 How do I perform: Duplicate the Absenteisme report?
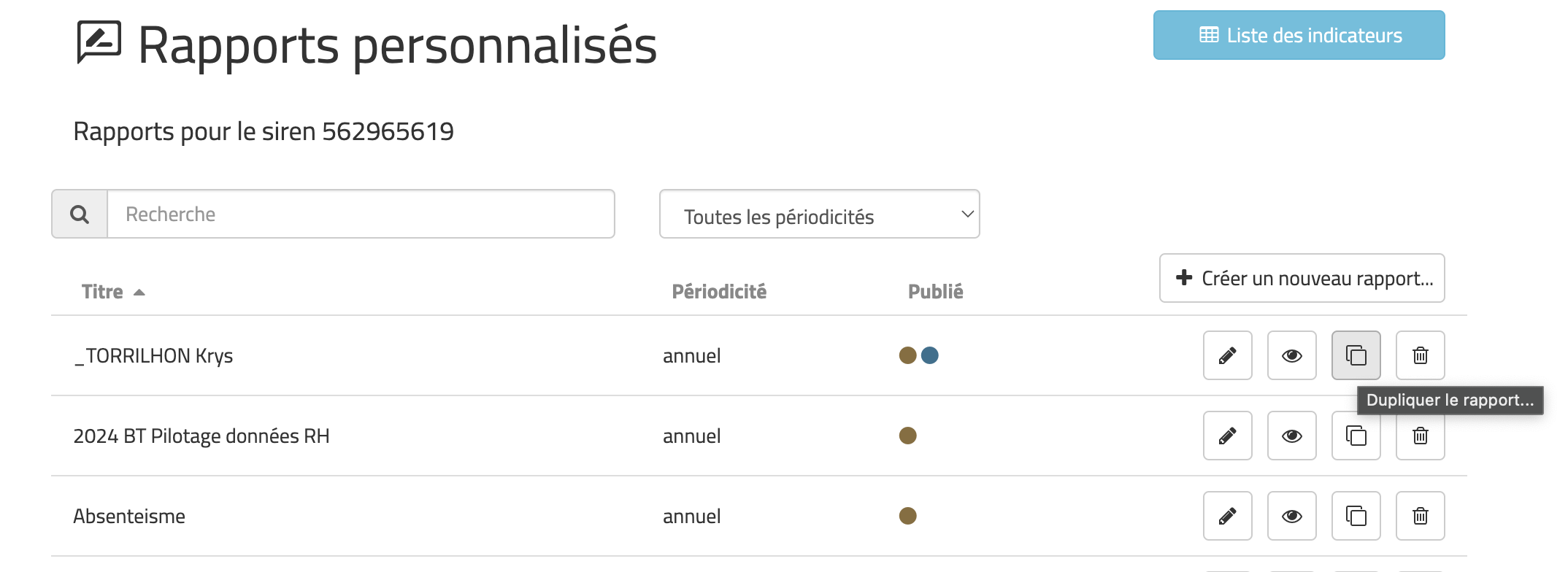pos(1356,516)
